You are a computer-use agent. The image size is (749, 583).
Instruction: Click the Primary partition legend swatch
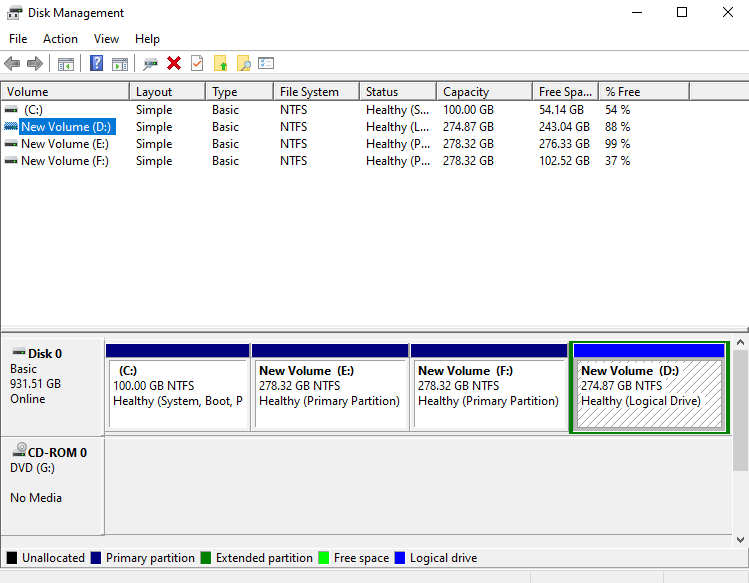click(96, 558)
